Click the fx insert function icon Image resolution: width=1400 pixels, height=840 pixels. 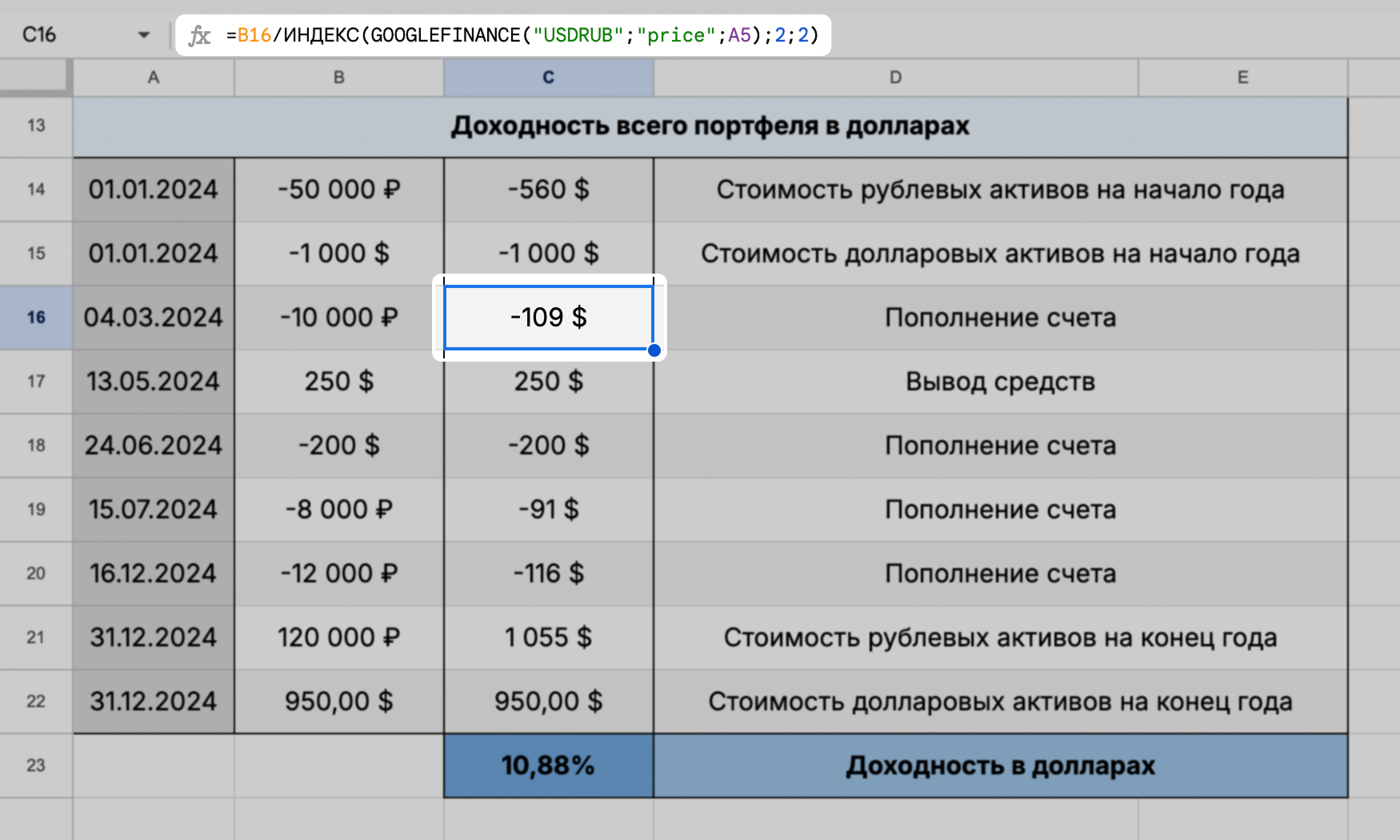pyautogui.click(x=200, y=34)
